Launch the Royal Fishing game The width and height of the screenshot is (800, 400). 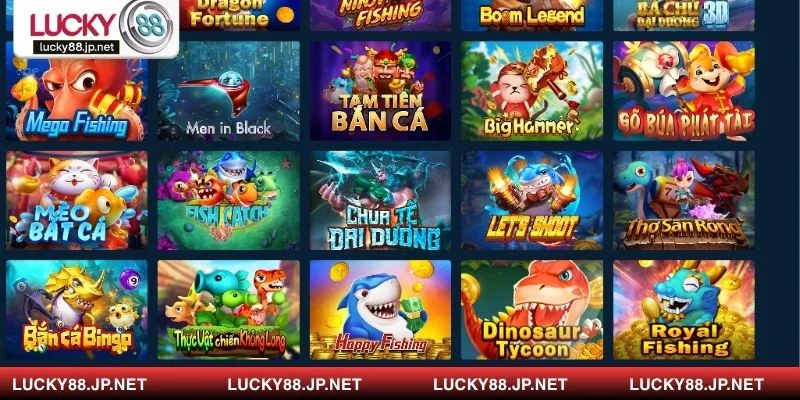coord(684,310)
